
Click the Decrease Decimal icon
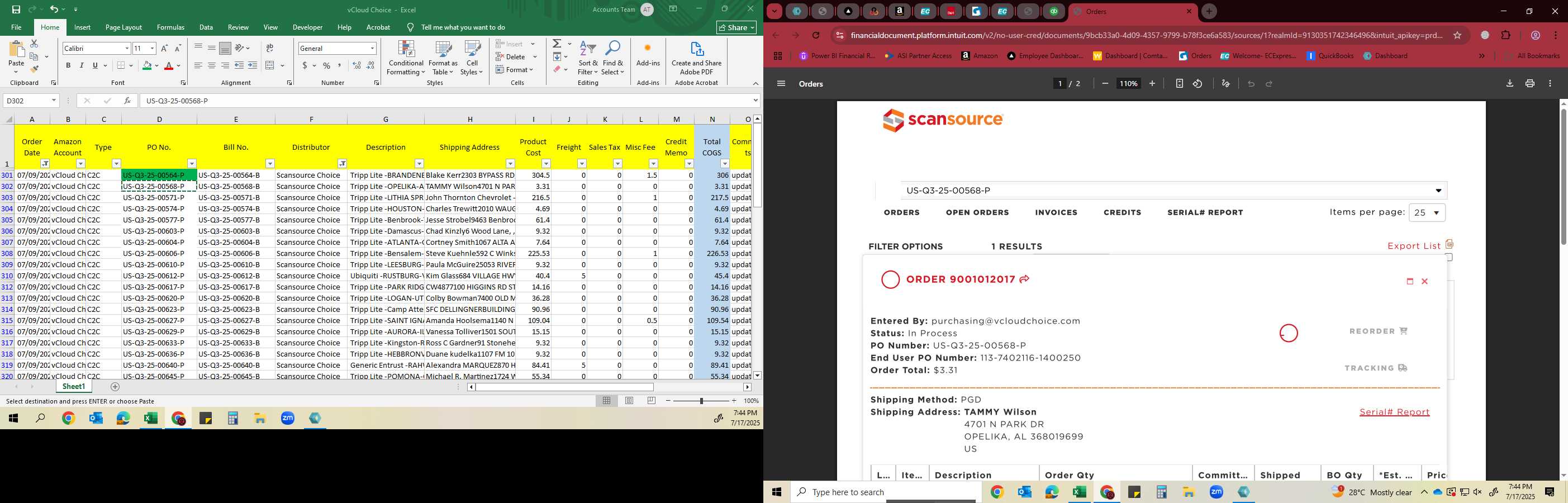[370, 66]
